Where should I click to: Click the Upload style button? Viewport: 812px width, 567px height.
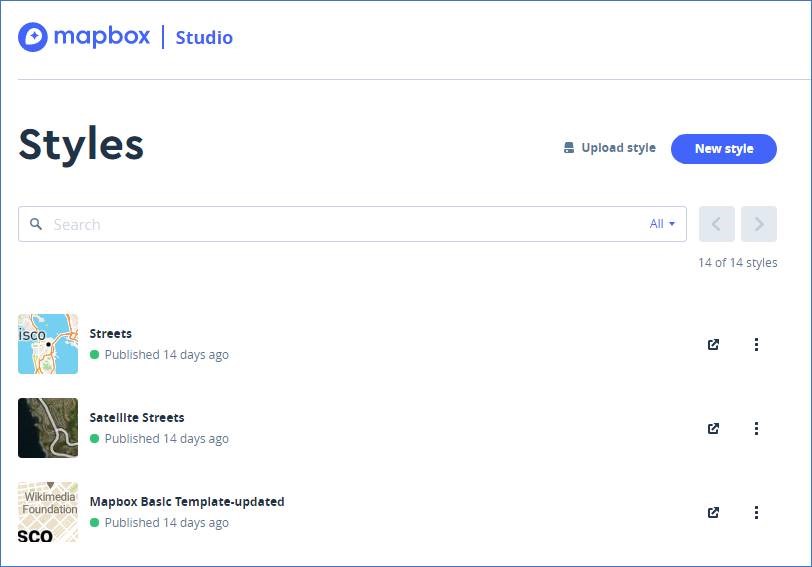[610, 148]
